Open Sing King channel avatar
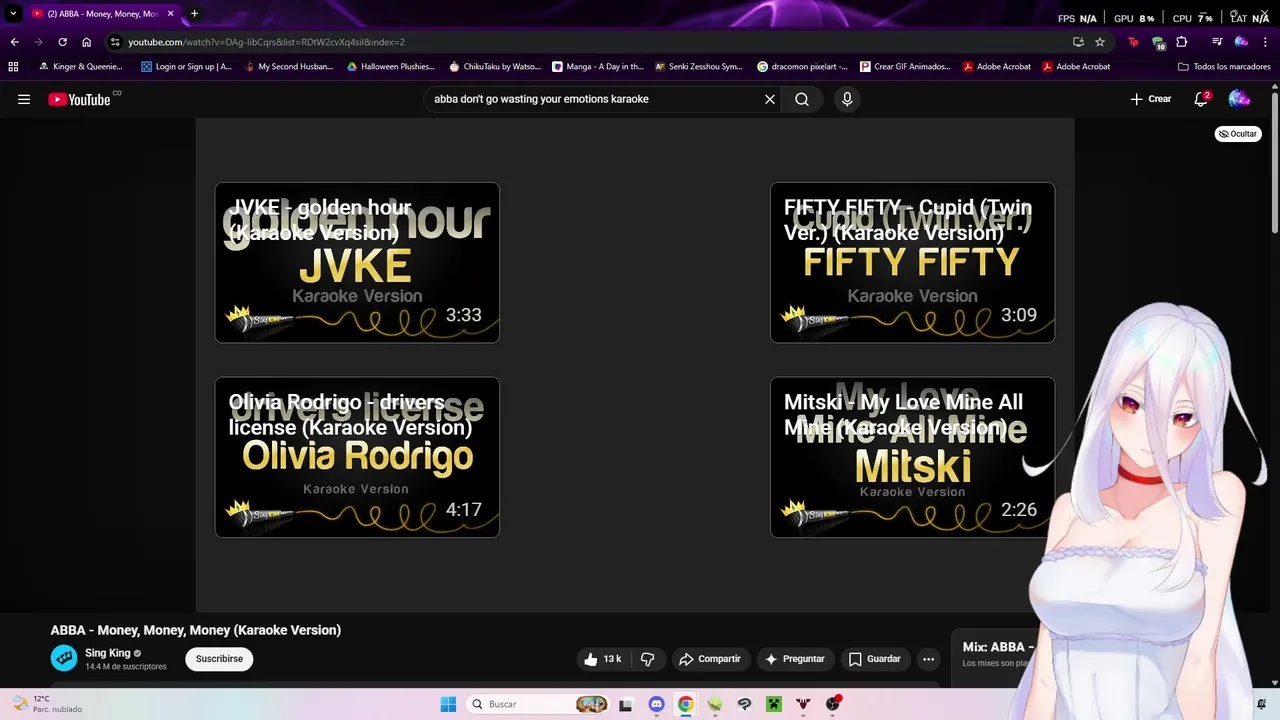The height and width of the screenshot is (720, 1280). (64, 658)
